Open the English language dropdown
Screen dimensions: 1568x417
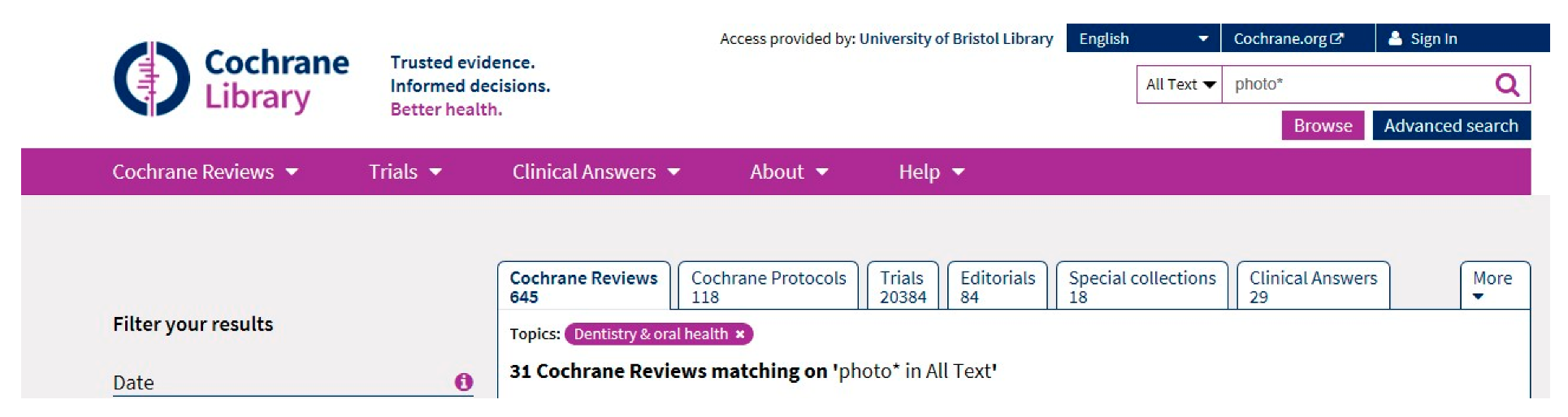(x=1142, y=38)
